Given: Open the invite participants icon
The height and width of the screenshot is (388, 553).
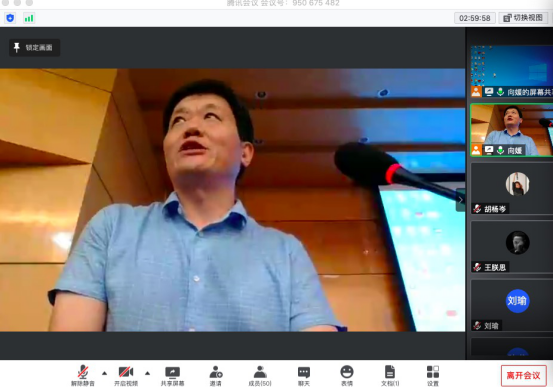Looking at the screenshot, I should tap(215, 376).
